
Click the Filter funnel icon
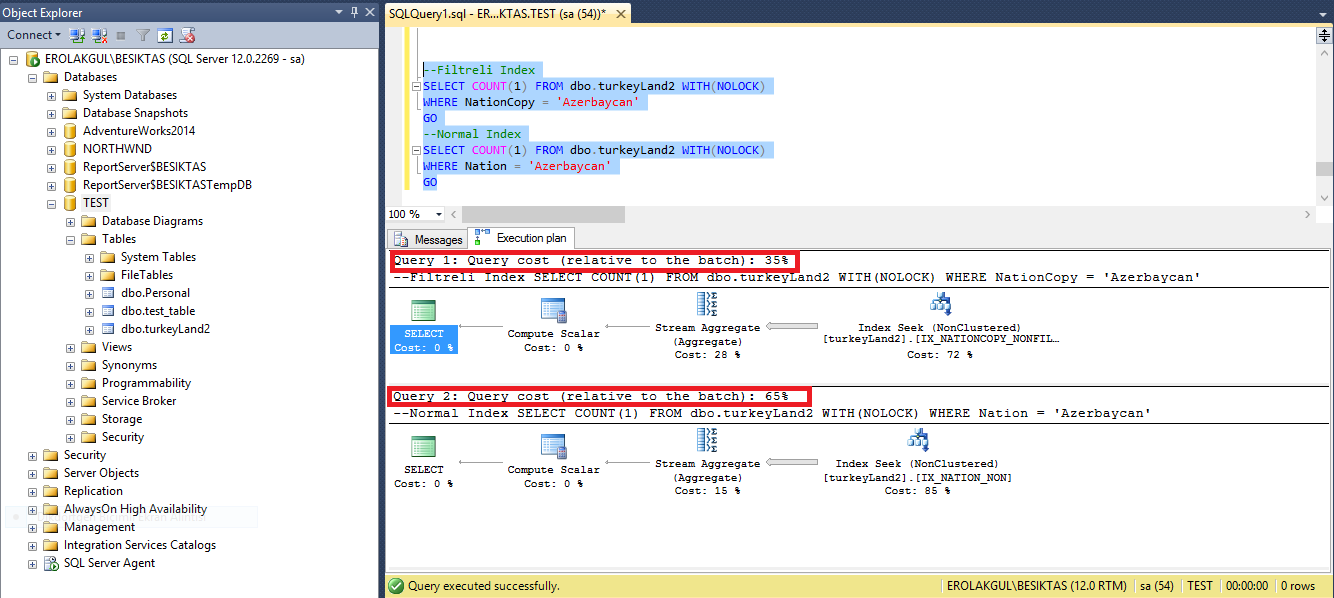click(x=143, y=35)
